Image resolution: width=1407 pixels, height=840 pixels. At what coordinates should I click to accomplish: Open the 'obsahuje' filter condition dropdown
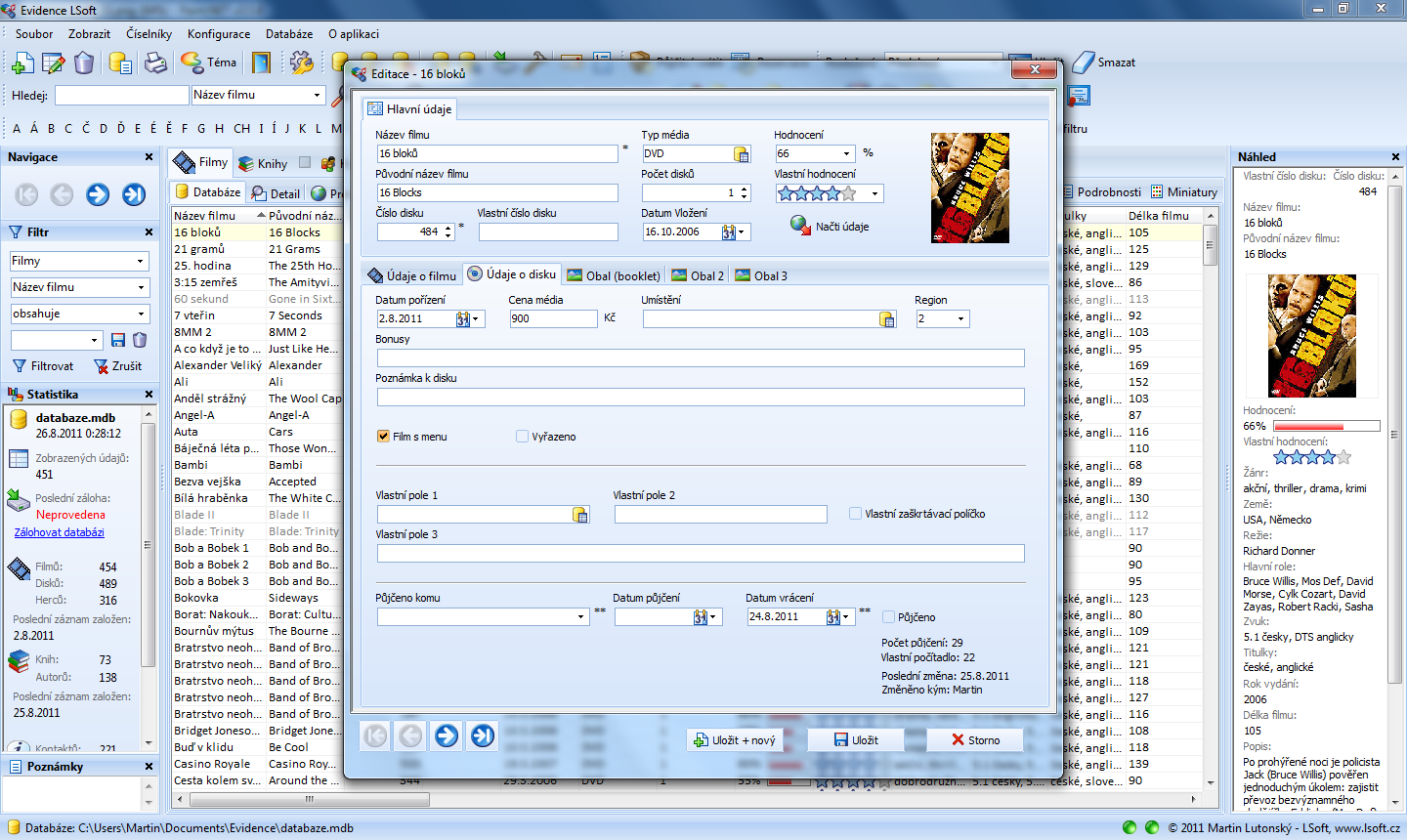[141, 314]
